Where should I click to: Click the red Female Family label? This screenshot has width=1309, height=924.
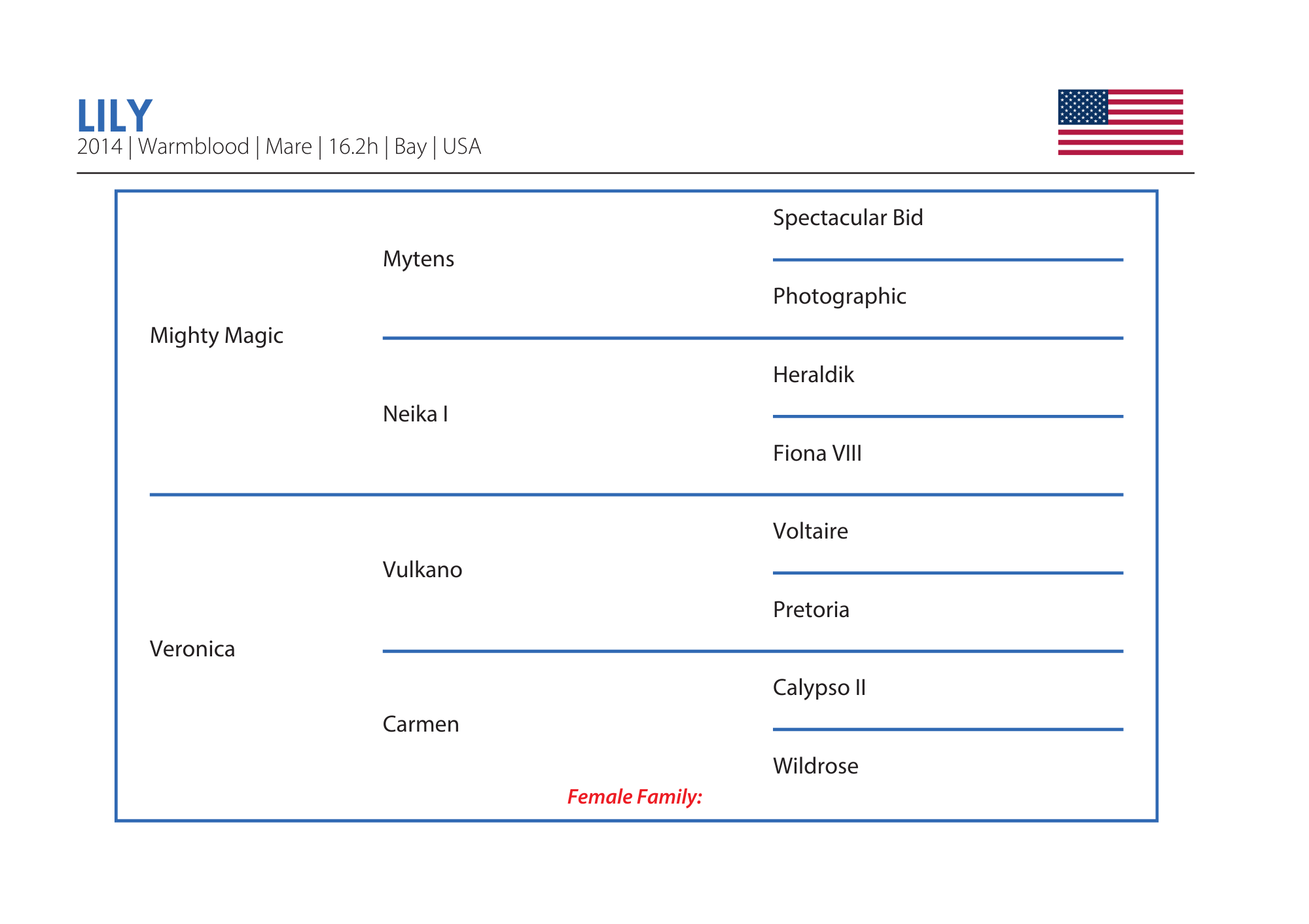(634, 797)
